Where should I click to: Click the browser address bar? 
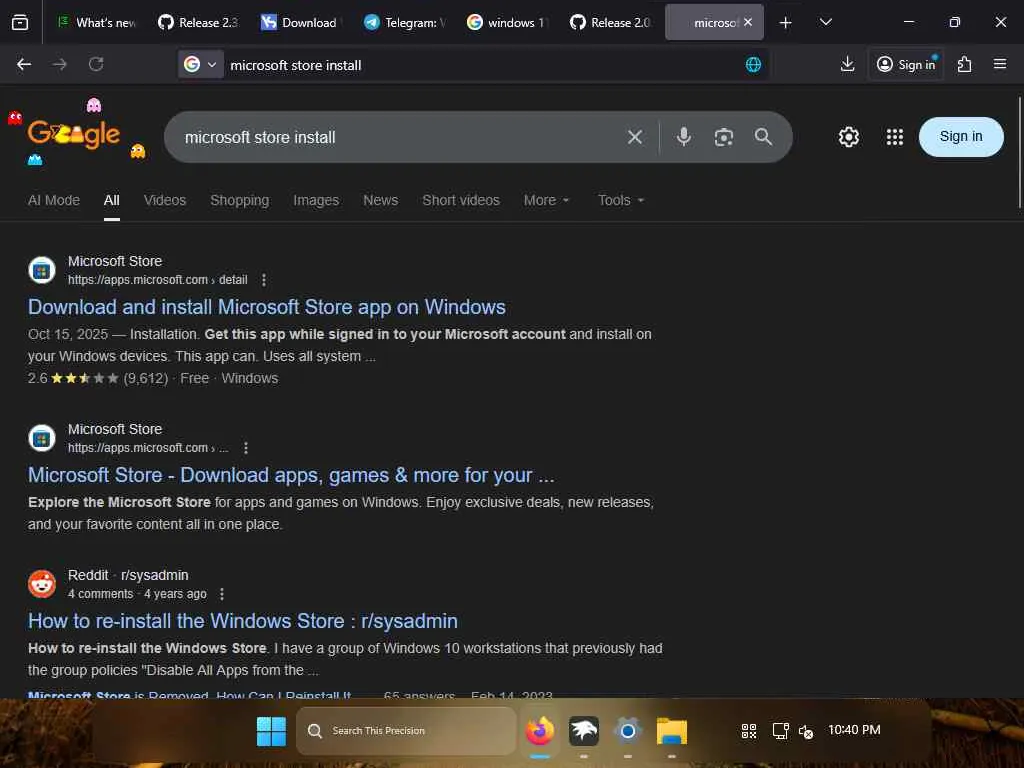coord(483,65)
